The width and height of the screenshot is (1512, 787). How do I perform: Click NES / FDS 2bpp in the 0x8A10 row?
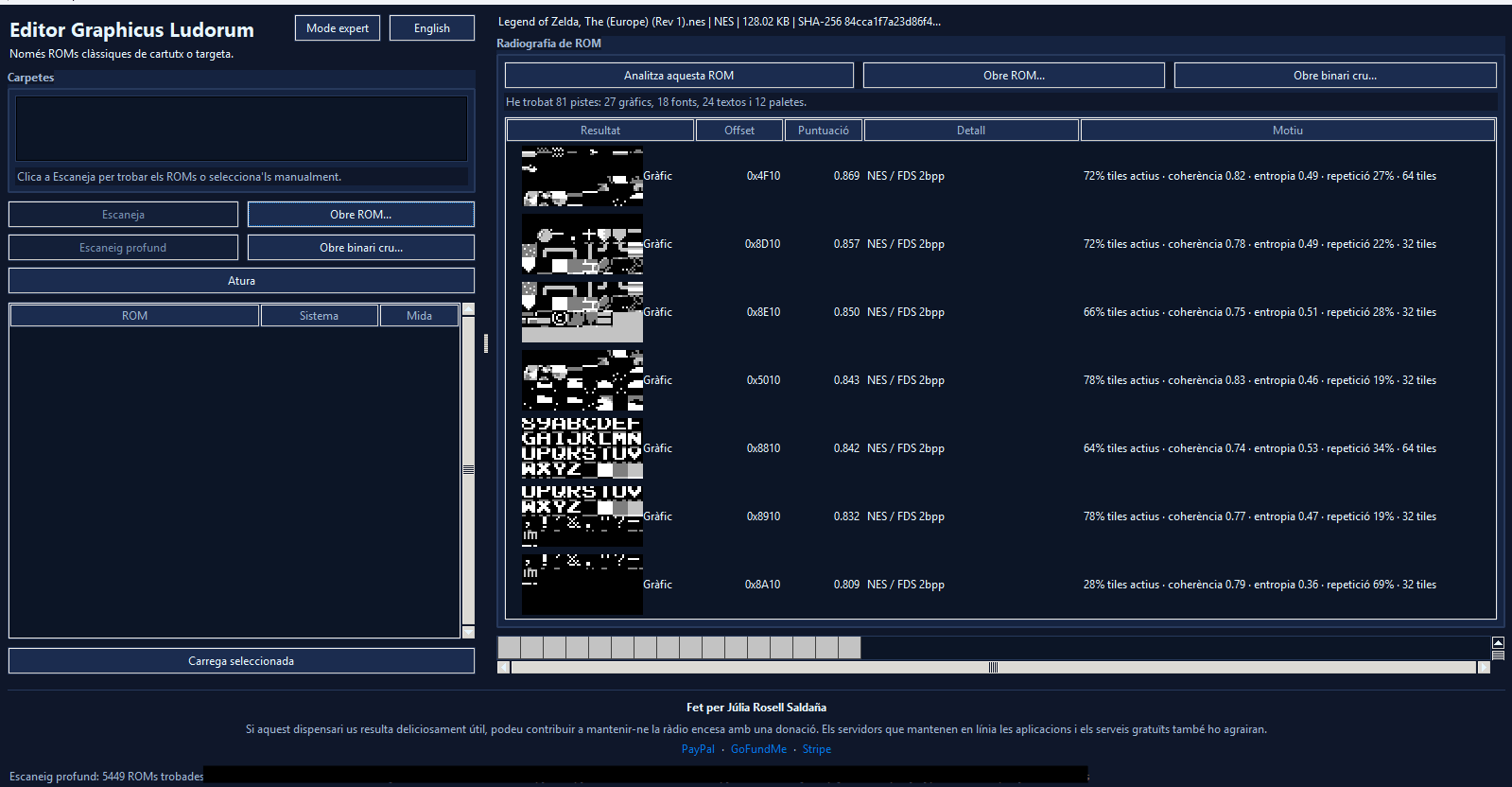[x=906, y=585]
